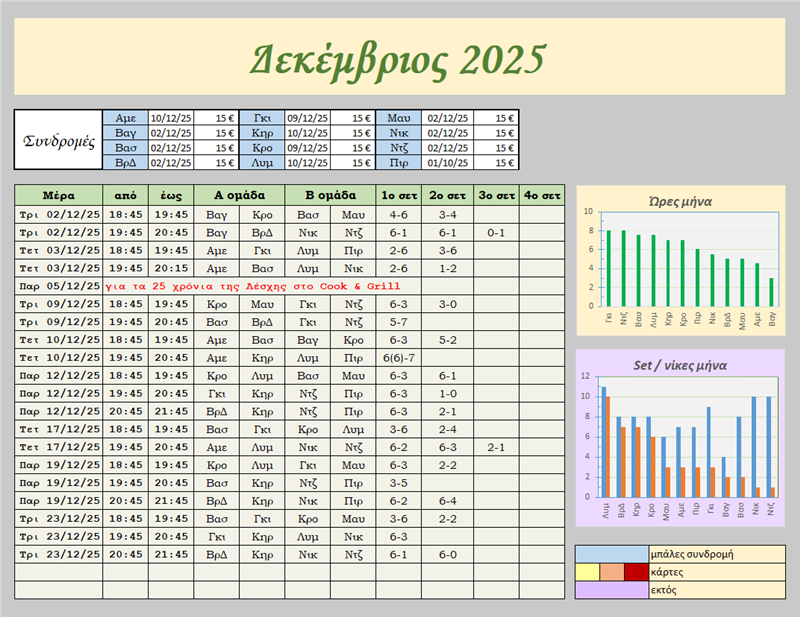Click the από column header

tap(125, 195)
